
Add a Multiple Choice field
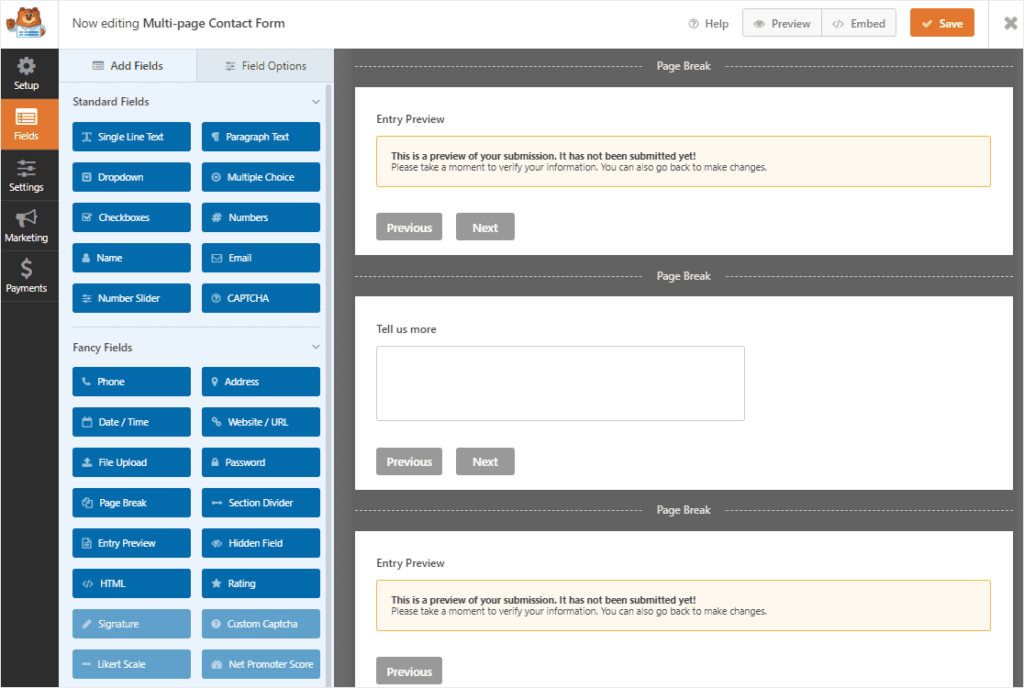pos(260,177)
